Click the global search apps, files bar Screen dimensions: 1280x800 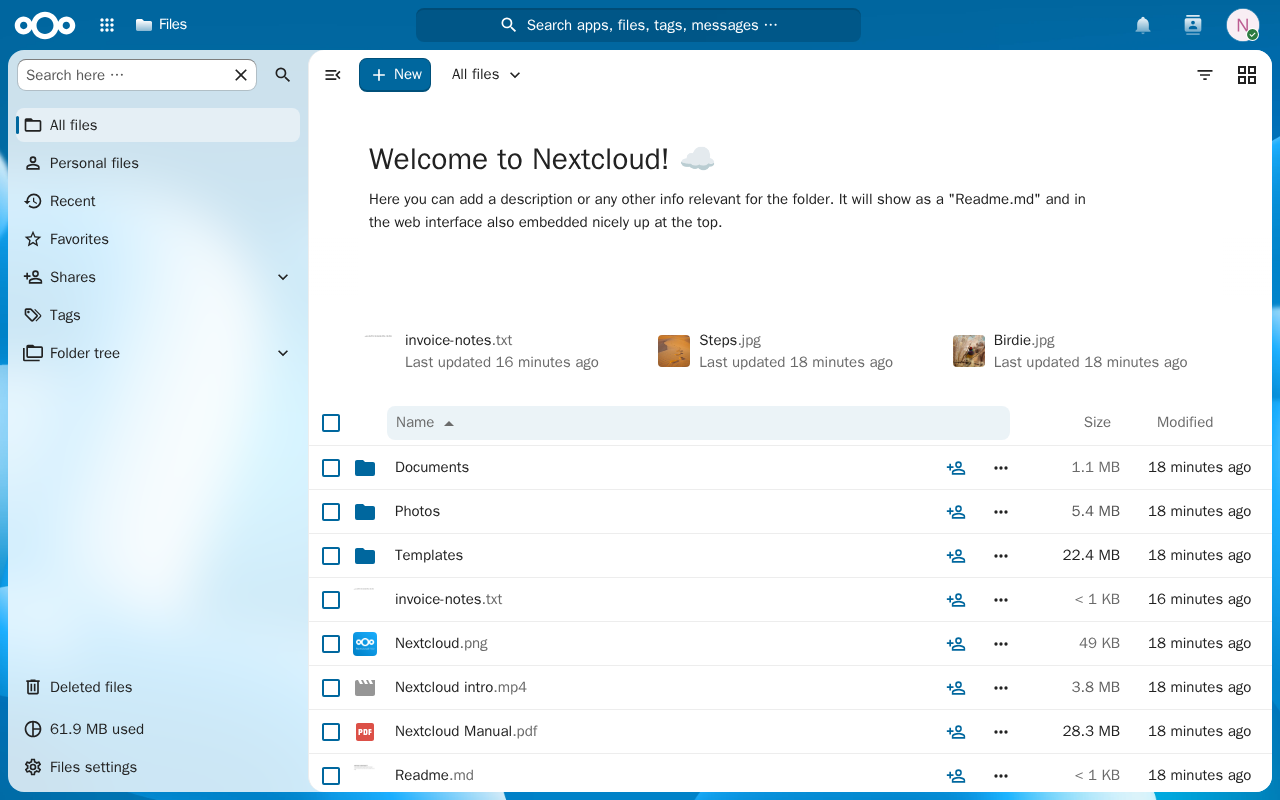pos(638,25)
